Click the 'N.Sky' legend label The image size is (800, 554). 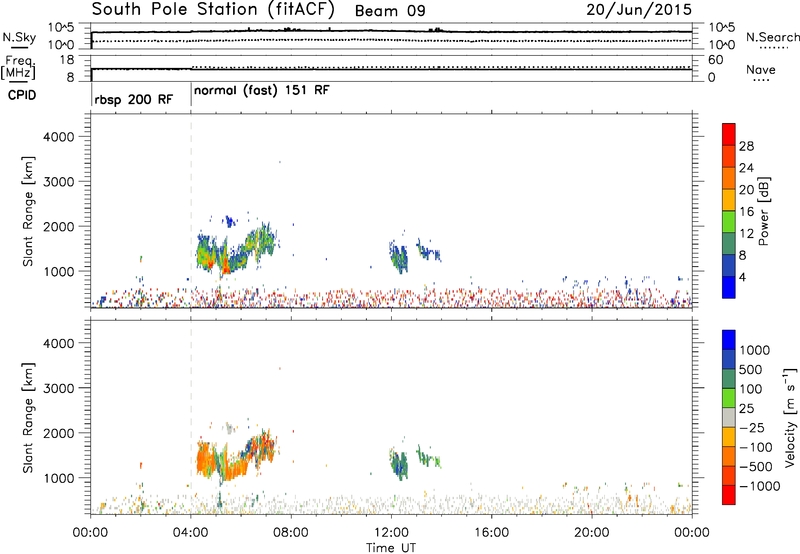(x=19, y=37)
